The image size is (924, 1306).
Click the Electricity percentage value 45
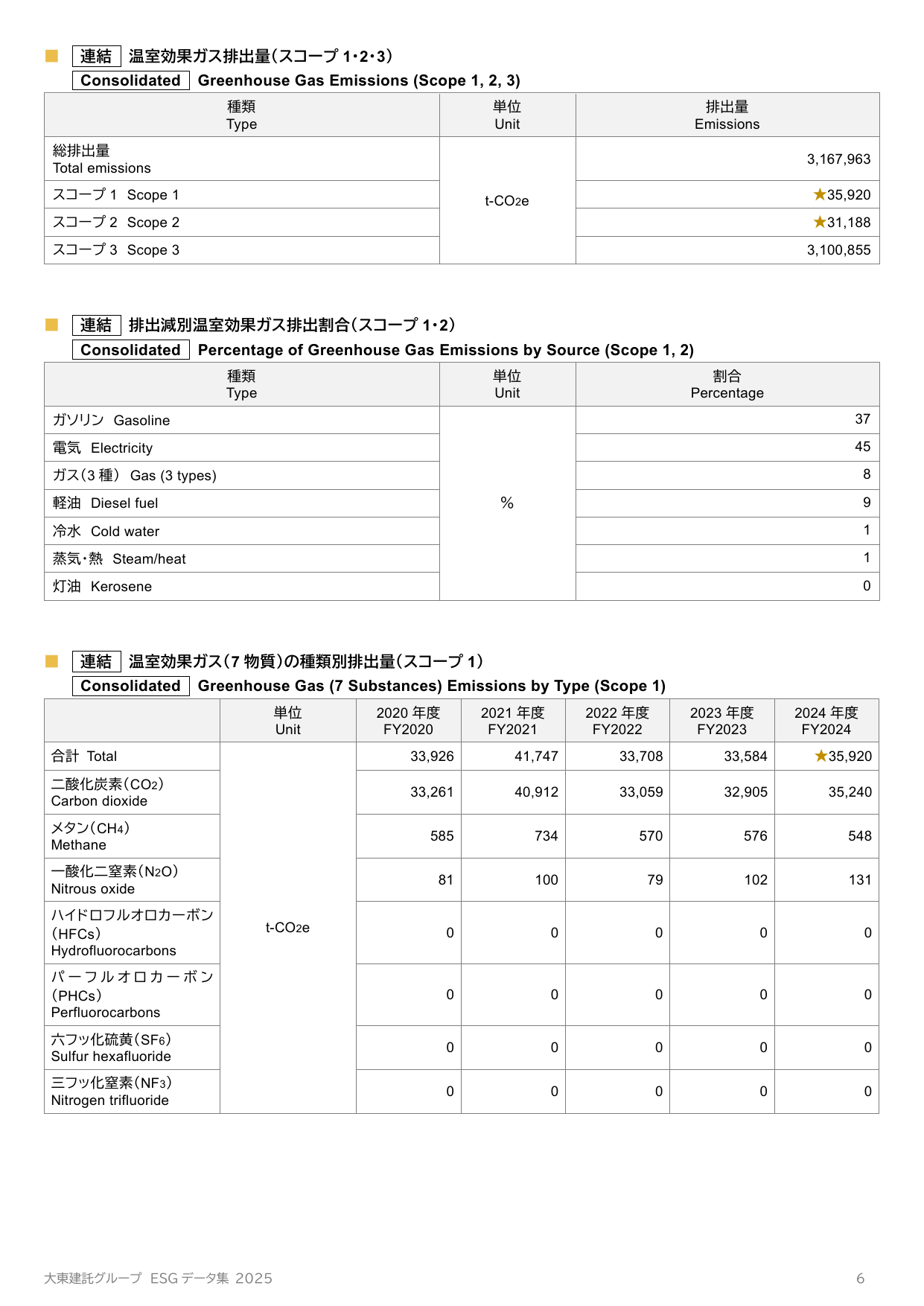(863, 447)
